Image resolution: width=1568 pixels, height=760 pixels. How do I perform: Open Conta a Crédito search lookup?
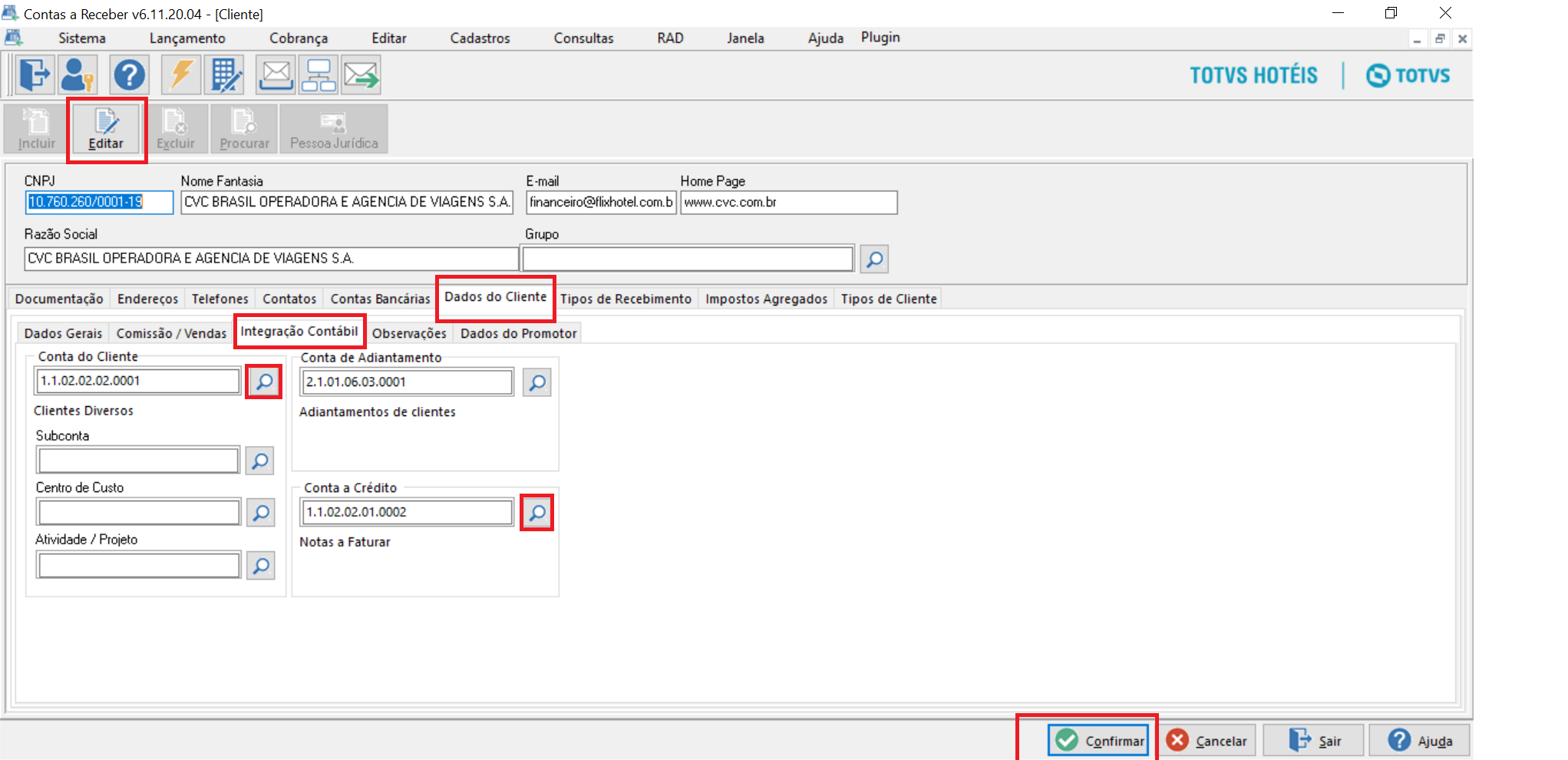point(537,512)
